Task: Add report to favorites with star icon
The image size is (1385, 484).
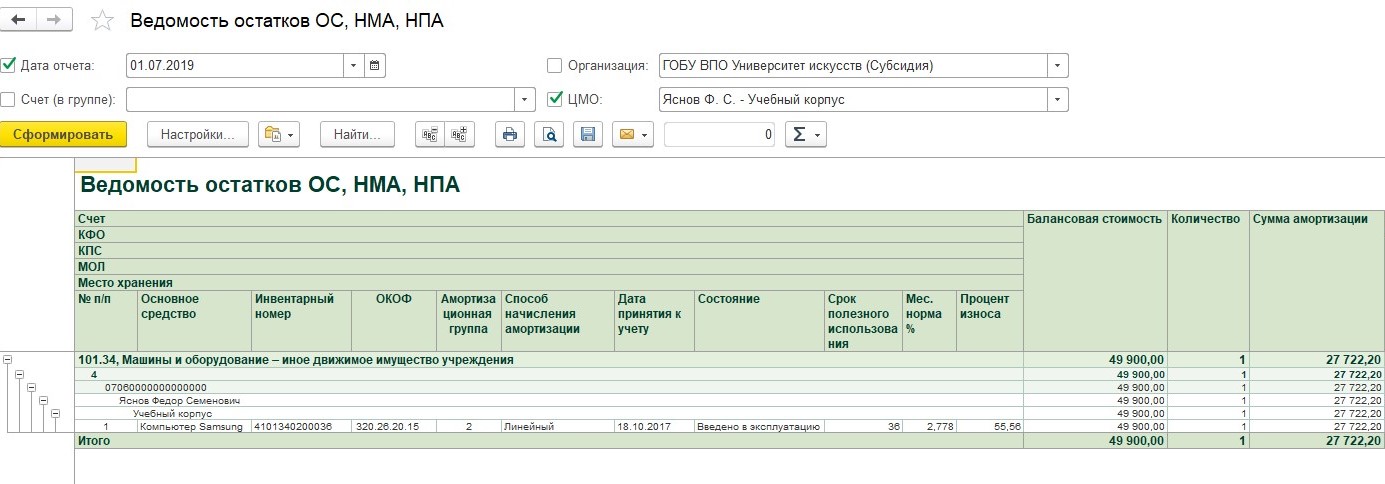Action: point(102,21)
